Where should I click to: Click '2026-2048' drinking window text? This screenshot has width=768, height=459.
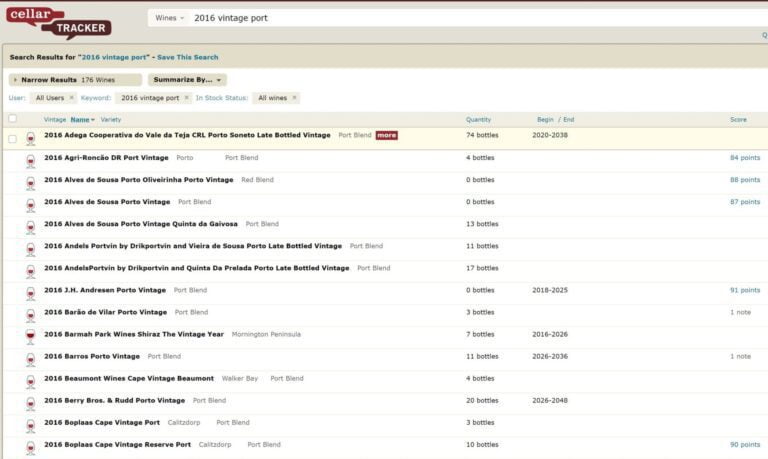point(550,400)
